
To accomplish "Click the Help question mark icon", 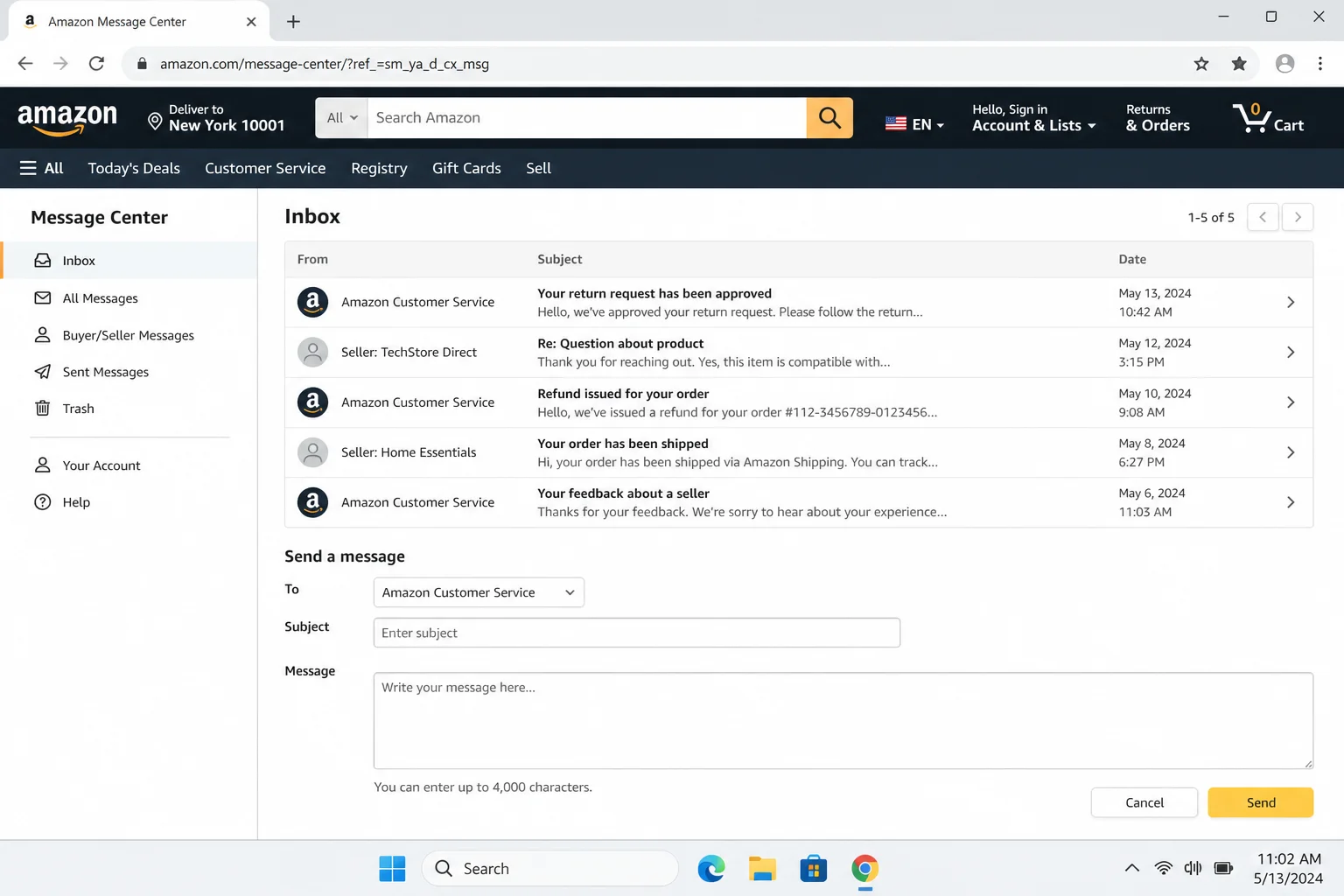I will [x=42, y=502].
